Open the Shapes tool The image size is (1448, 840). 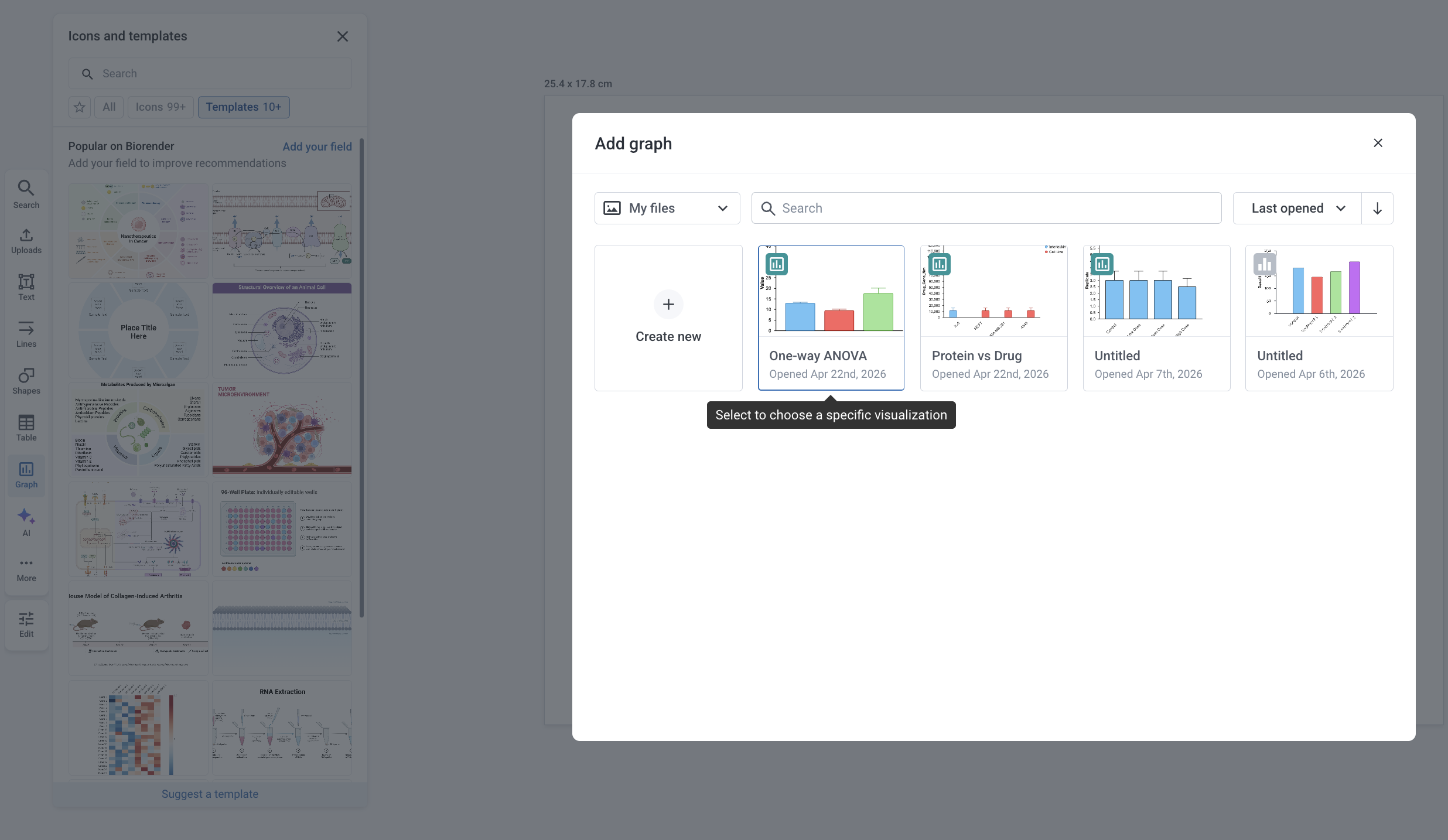[x=26, y=381]
